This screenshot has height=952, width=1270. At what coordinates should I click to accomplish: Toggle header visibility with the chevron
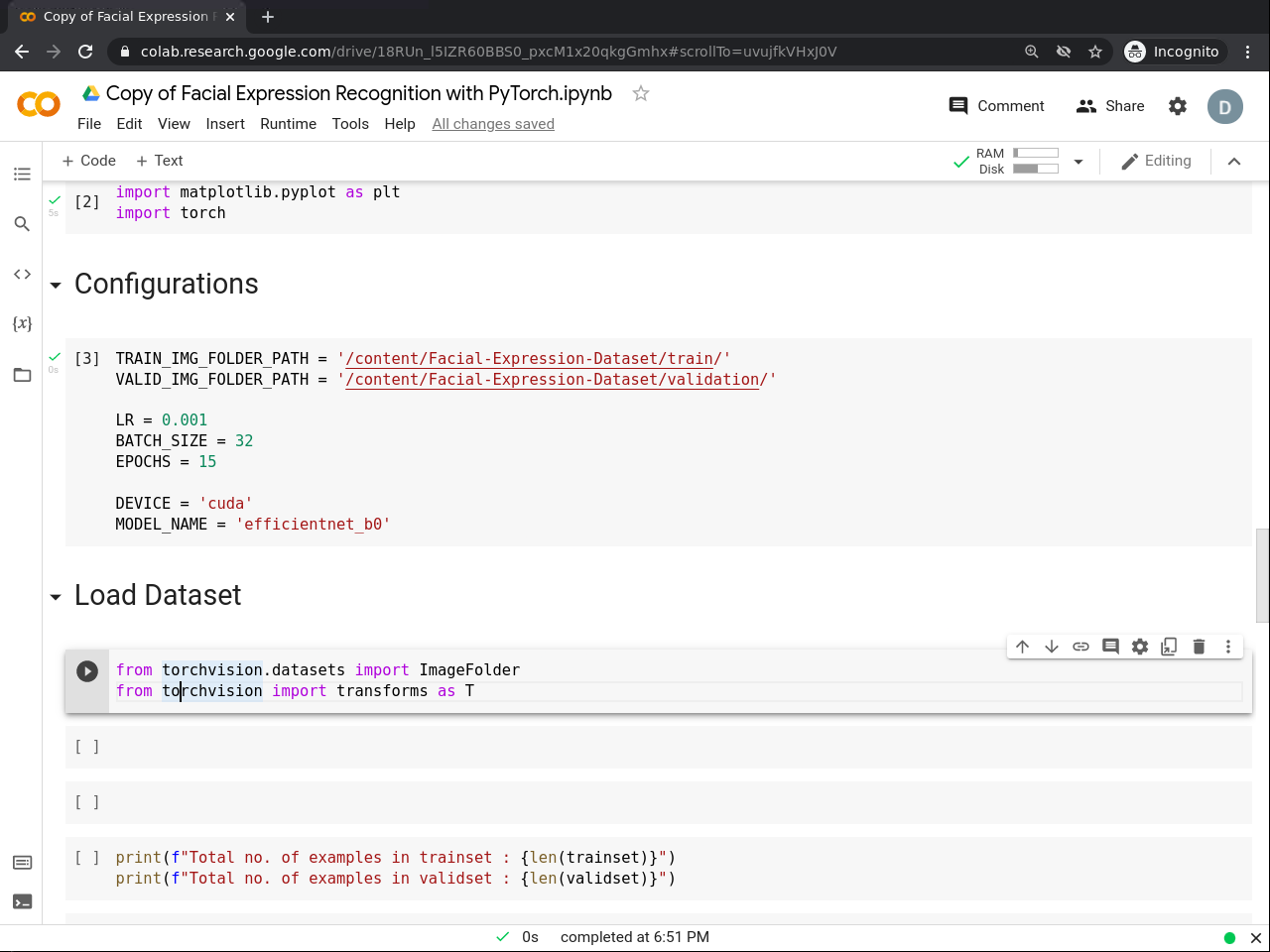coord(1234,162)
